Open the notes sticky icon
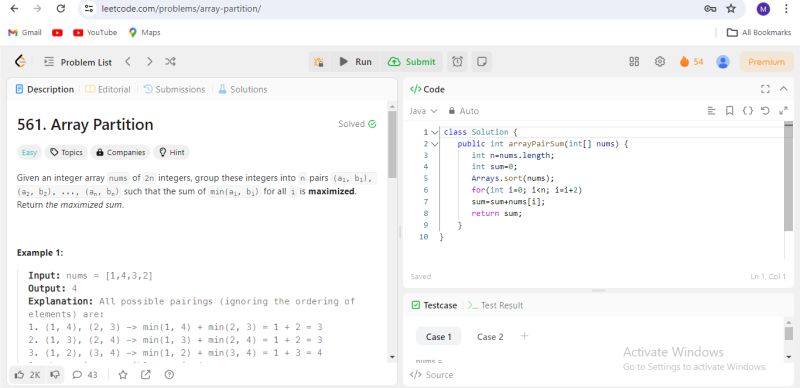The height and width of the screenshot is (388, 800). pyautogui.click(x=481, y=62)
